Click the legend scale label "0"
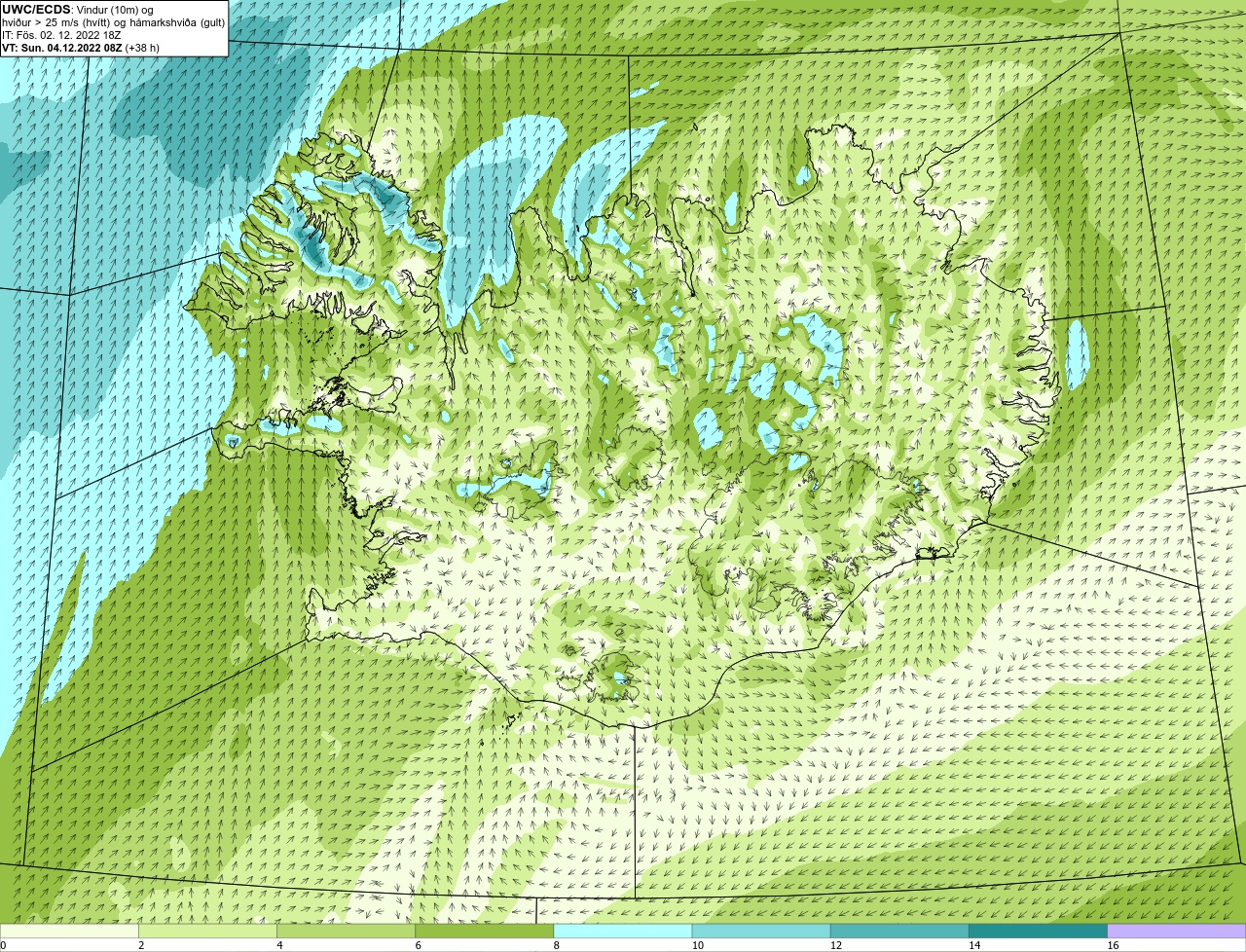This screenshot has height=952, width=1246. (x=4, y=945)
